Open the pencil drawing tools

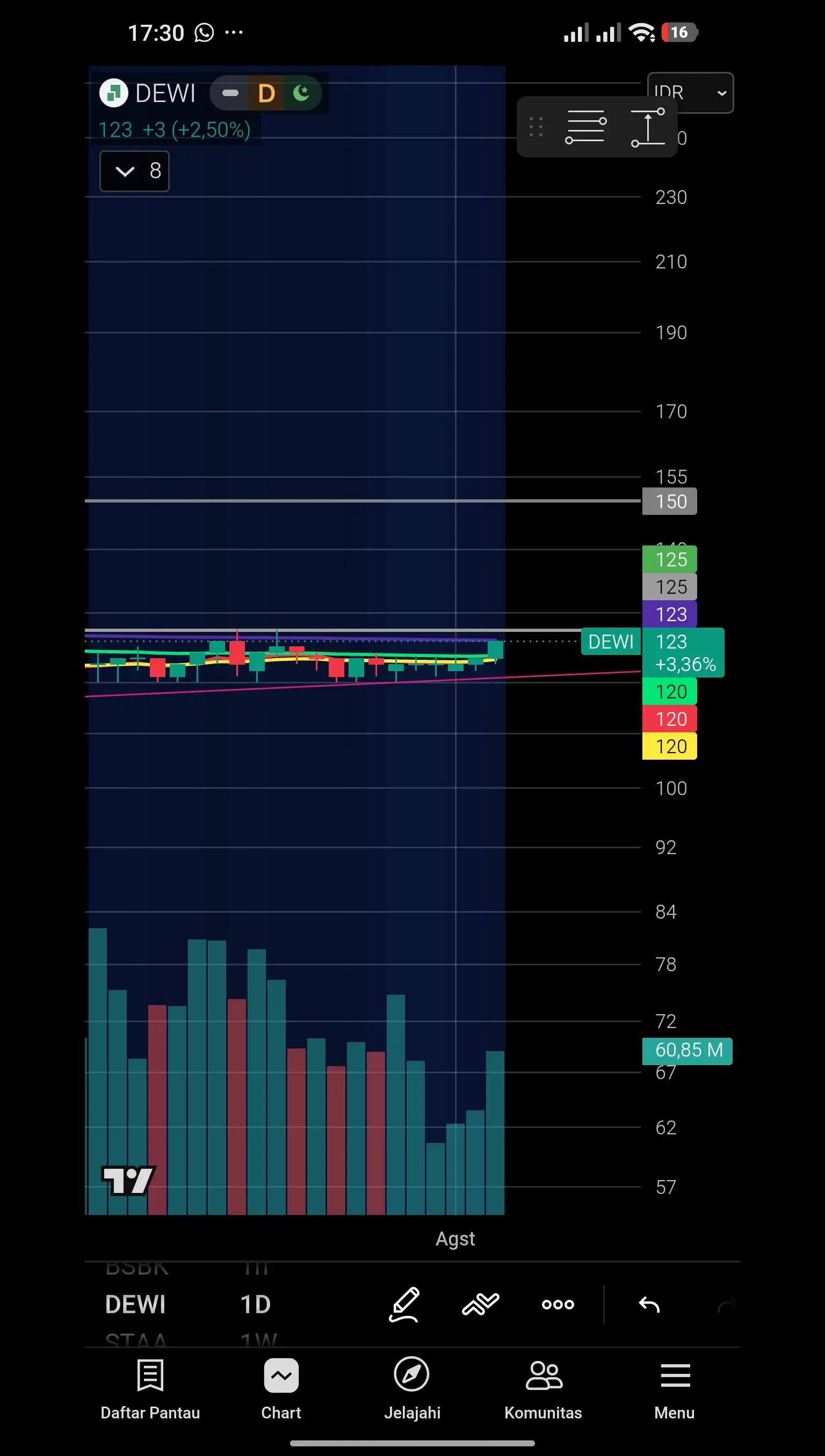click(x=404, y=1304)
